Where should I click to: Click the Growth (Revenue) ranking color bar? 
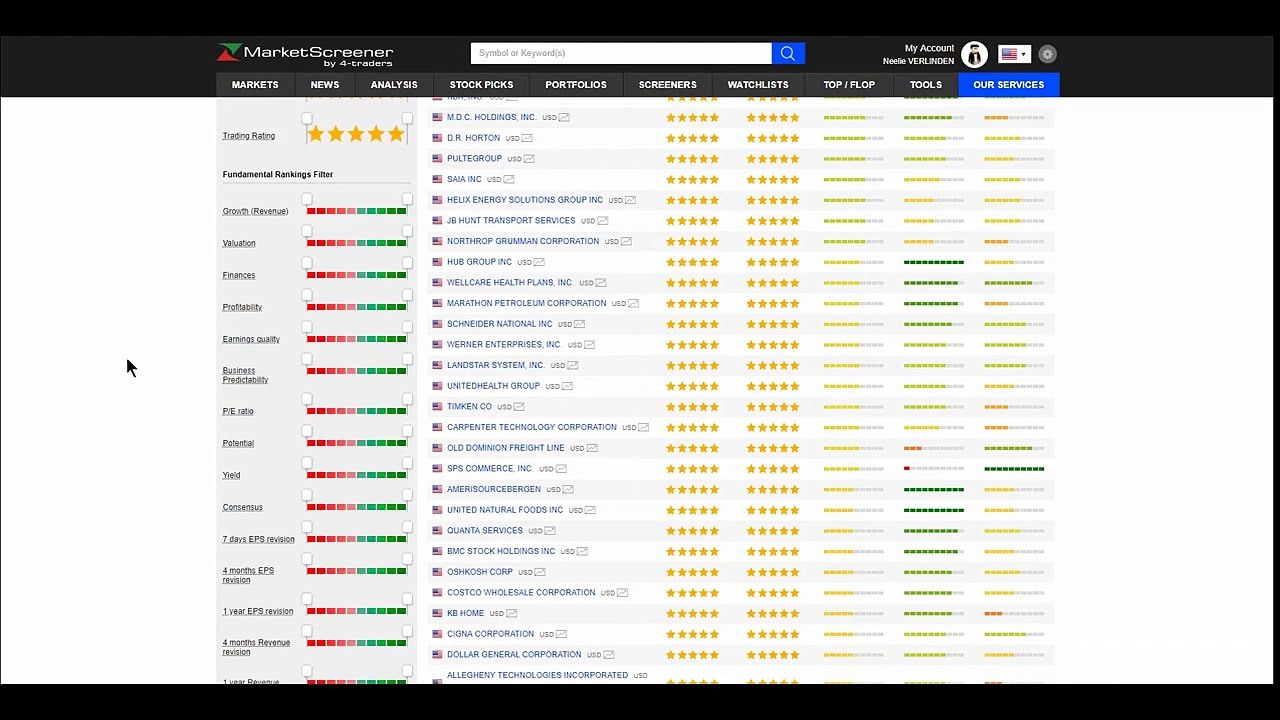(356, 211)
